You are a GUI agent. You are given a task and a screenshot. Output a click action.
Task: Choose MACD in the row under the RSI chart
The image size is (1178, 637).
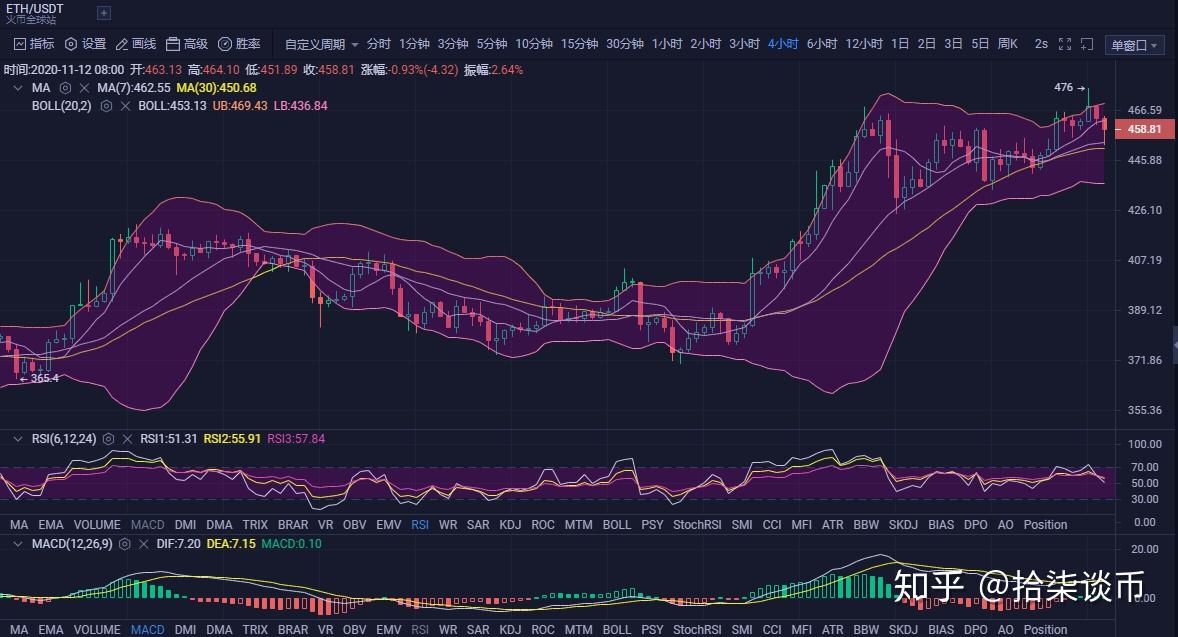click(147, 525)
